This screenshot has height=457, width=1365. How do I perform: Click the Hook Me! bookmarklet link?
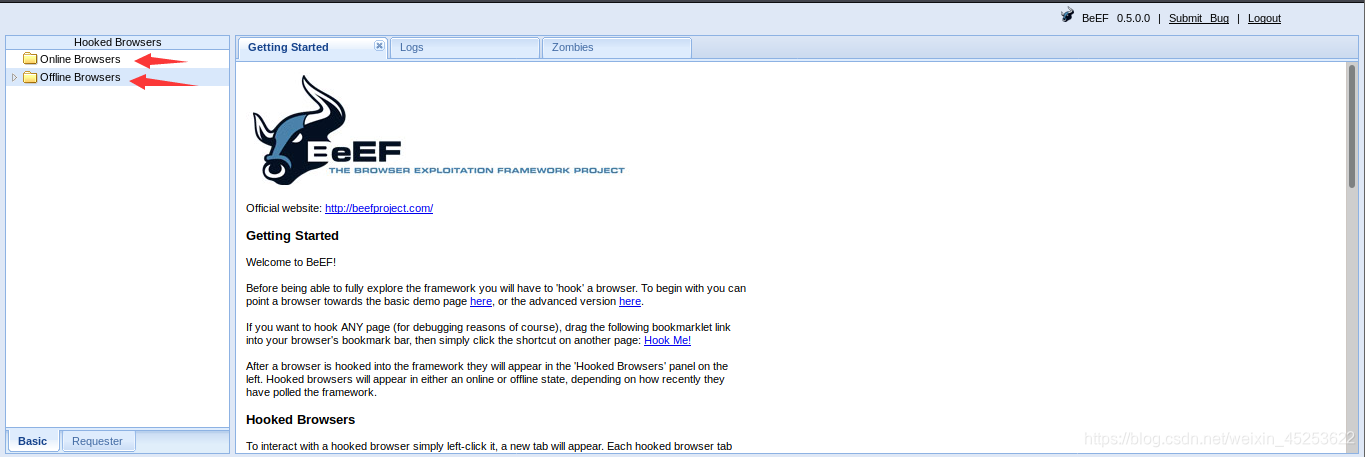[667, 340]
